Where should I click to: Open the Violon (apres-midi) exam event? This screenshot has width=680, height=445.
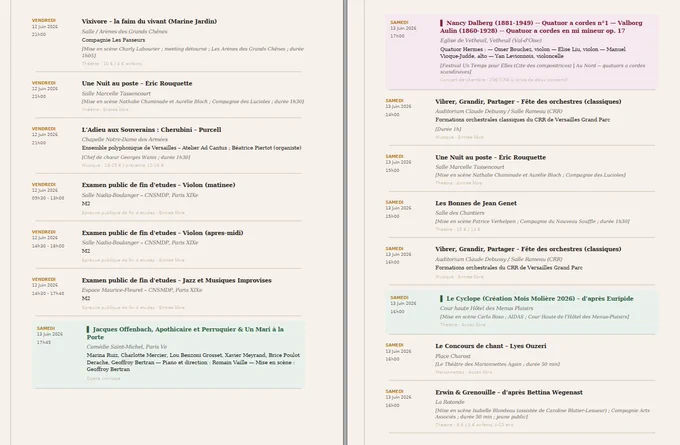coord(162,233)
